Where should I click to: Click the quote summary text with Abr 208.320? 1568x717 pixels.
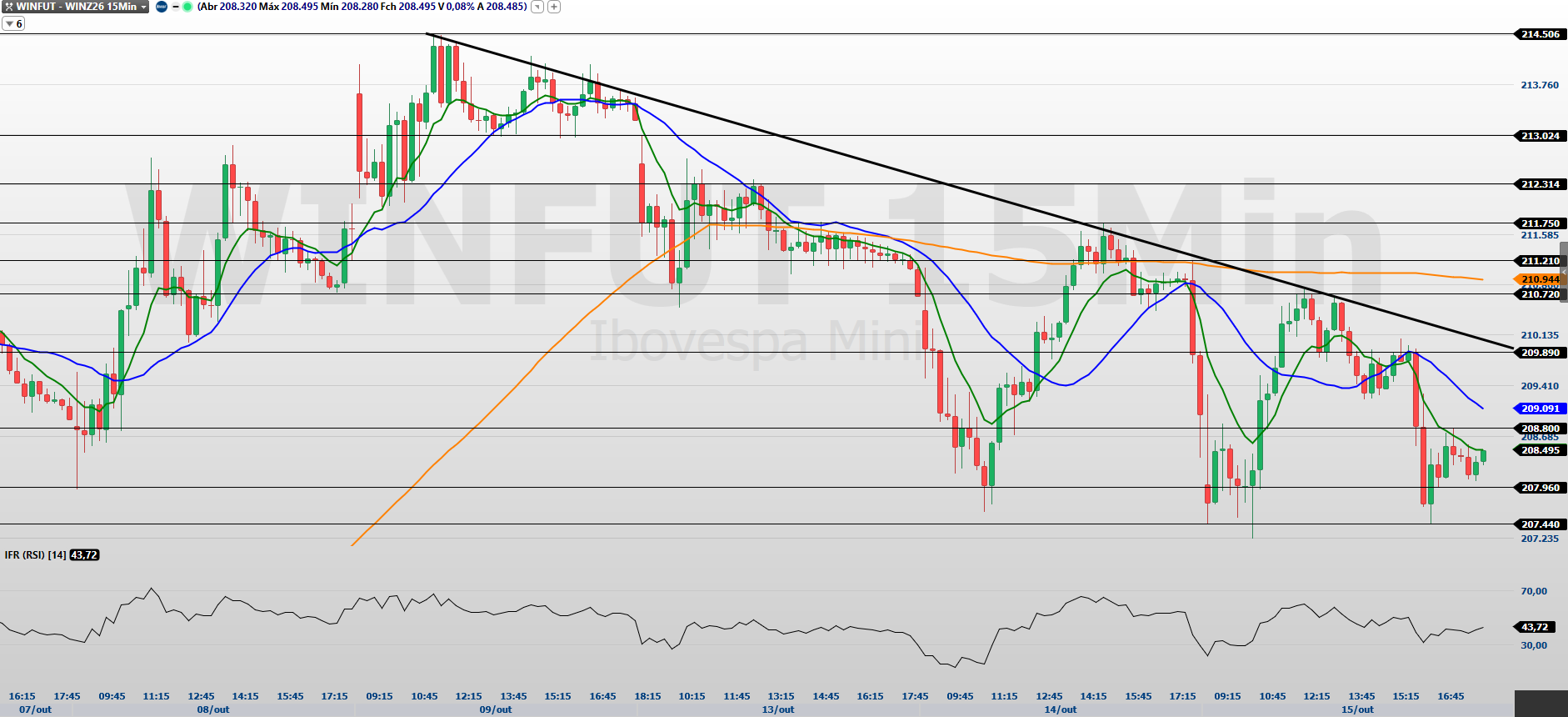pyautogui.click(x=362, y=7)
